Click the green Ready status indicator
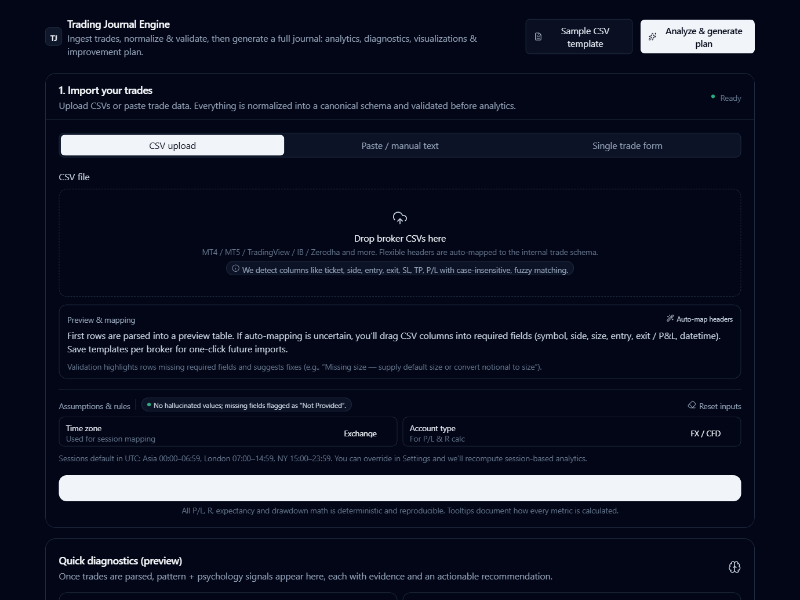 pyautogui.click(x=713, y=97)
